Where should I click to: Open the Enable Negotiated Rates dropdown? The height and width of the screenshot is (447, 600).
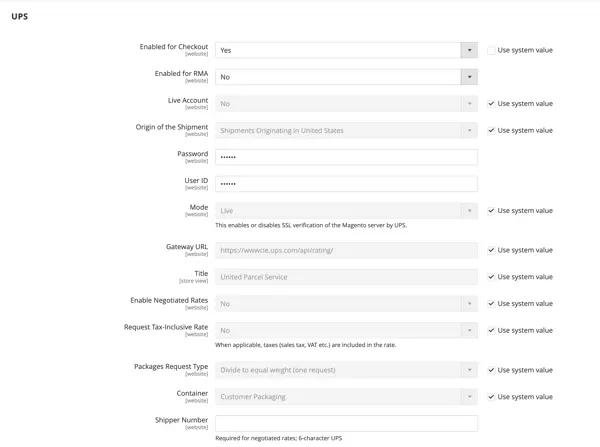click(x=346, y=304)
